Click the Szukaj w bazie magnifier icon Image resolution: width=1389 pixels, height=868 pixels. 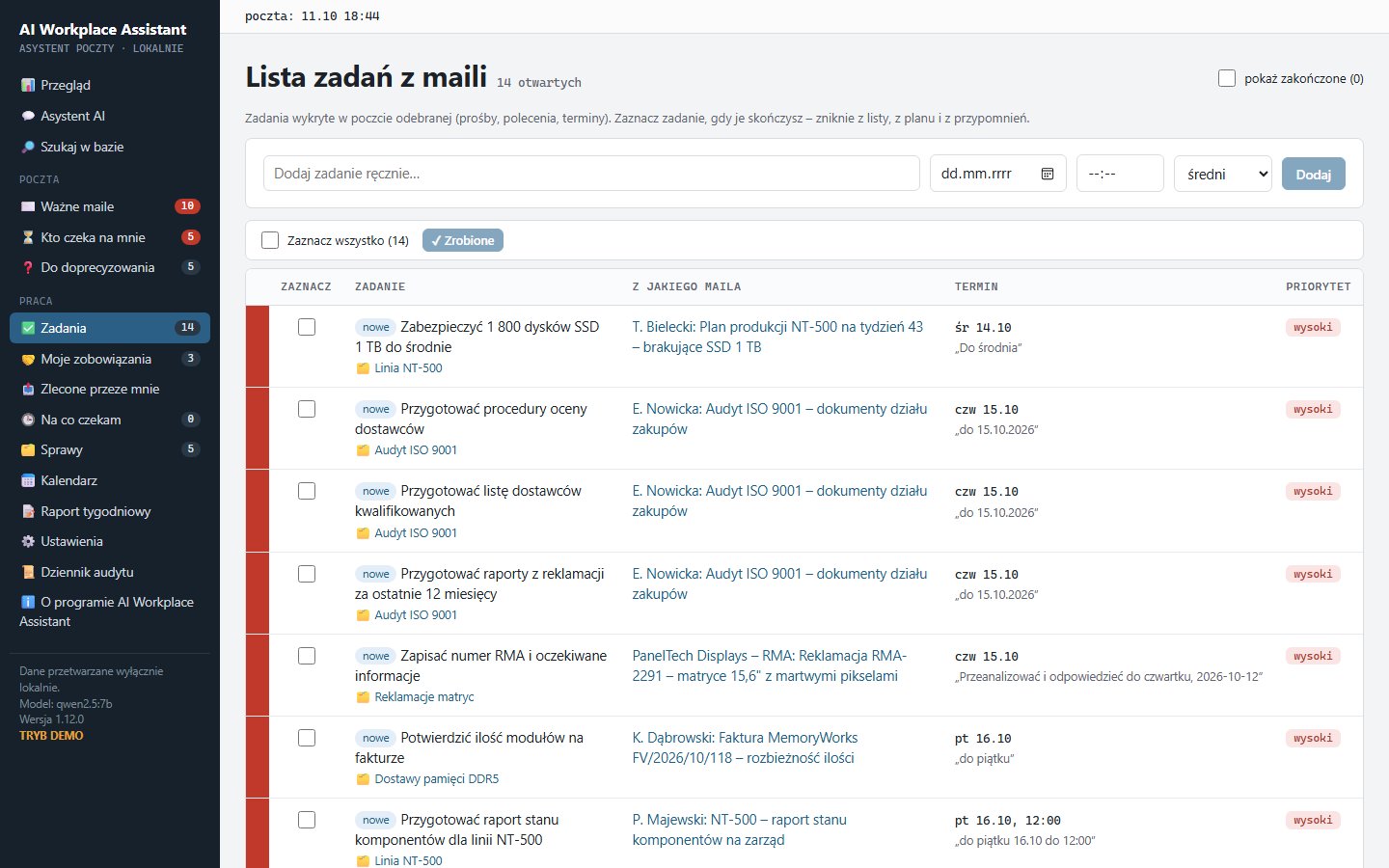coord(28,148)
